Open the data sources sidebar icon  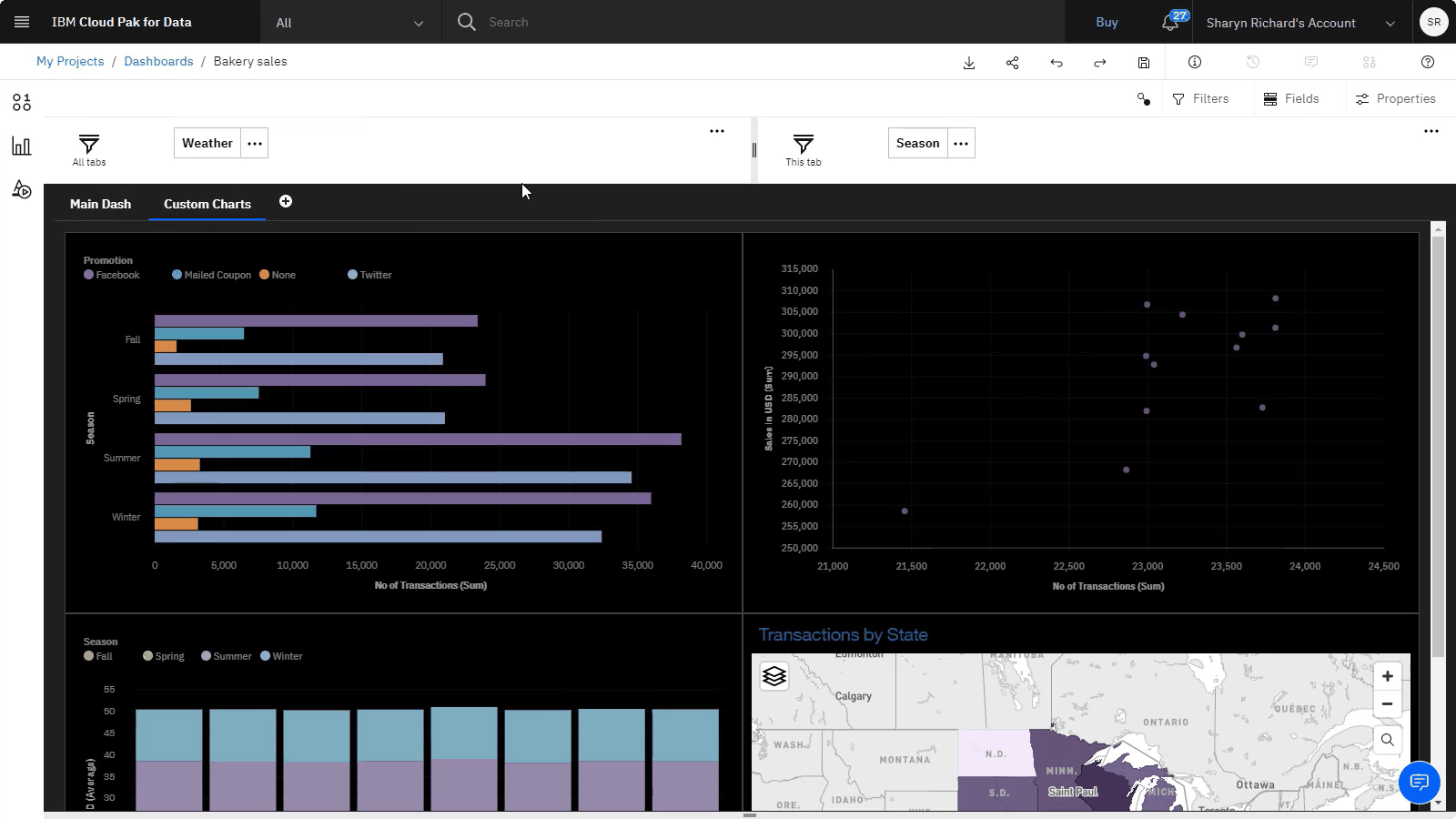point(22,102)
